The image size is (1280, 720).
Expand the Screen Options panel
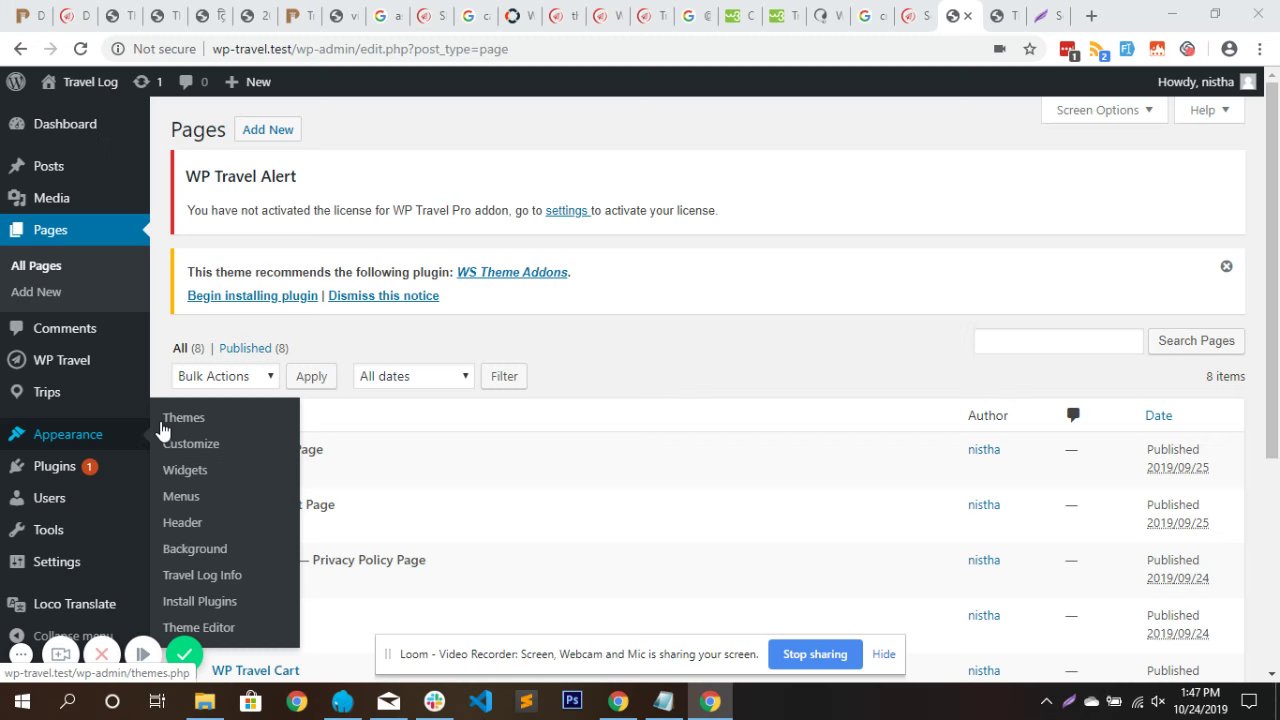coord(1104,110)
